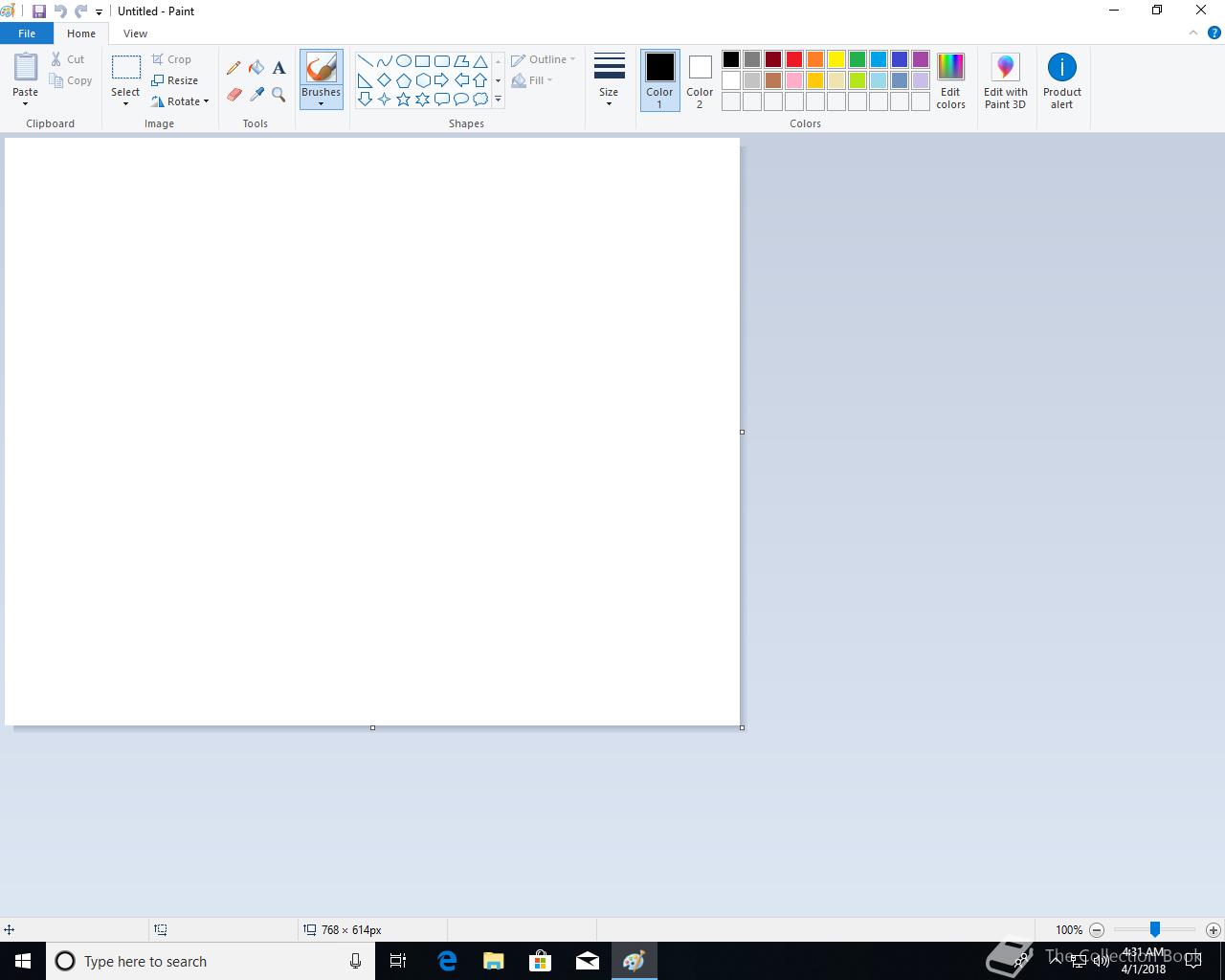
Task: Choose the Five-point star shape
Action: coord(403,99)
